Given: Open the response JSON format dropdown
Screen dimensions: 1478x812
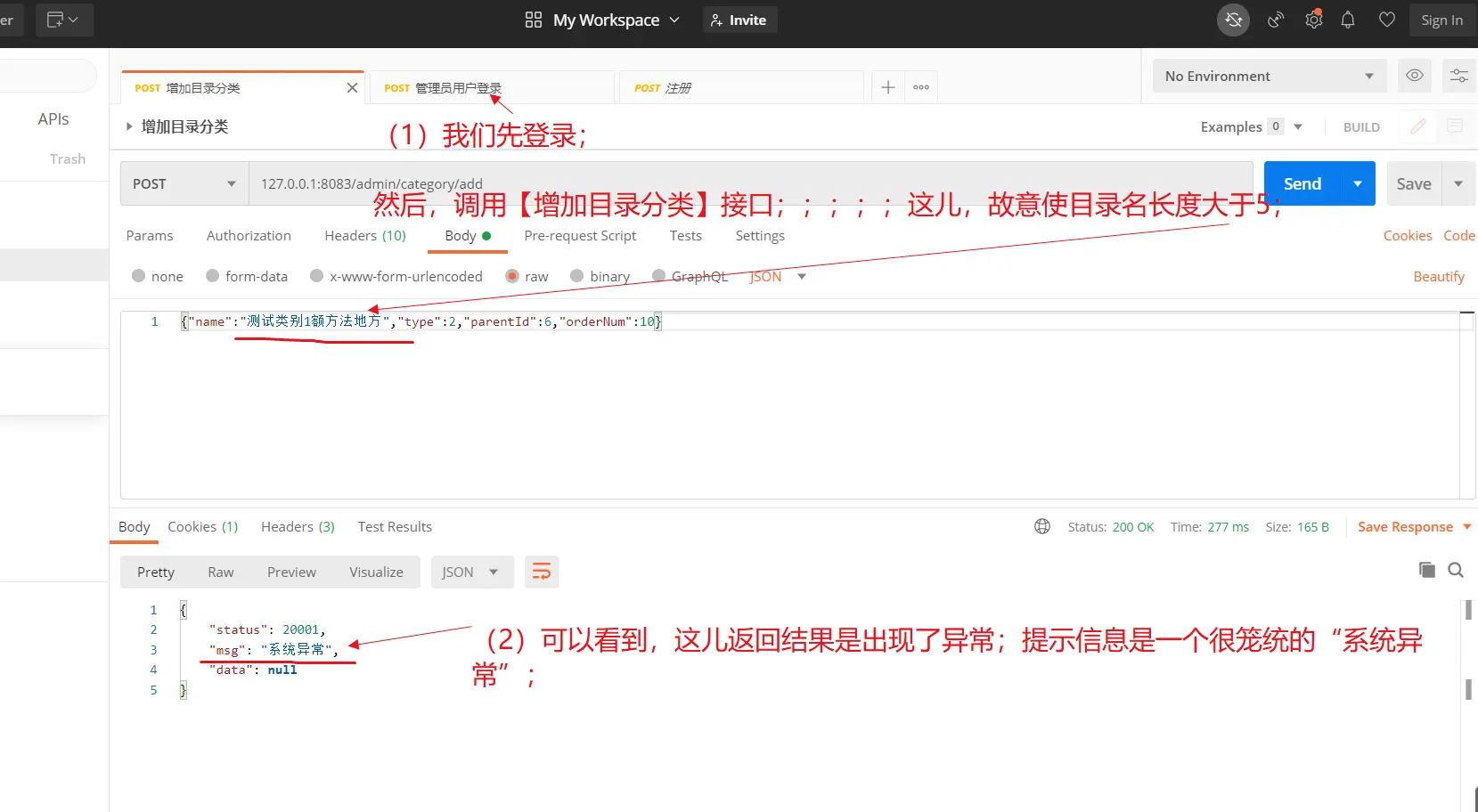Looking at the screenshot, I should [x=471, y=572].
